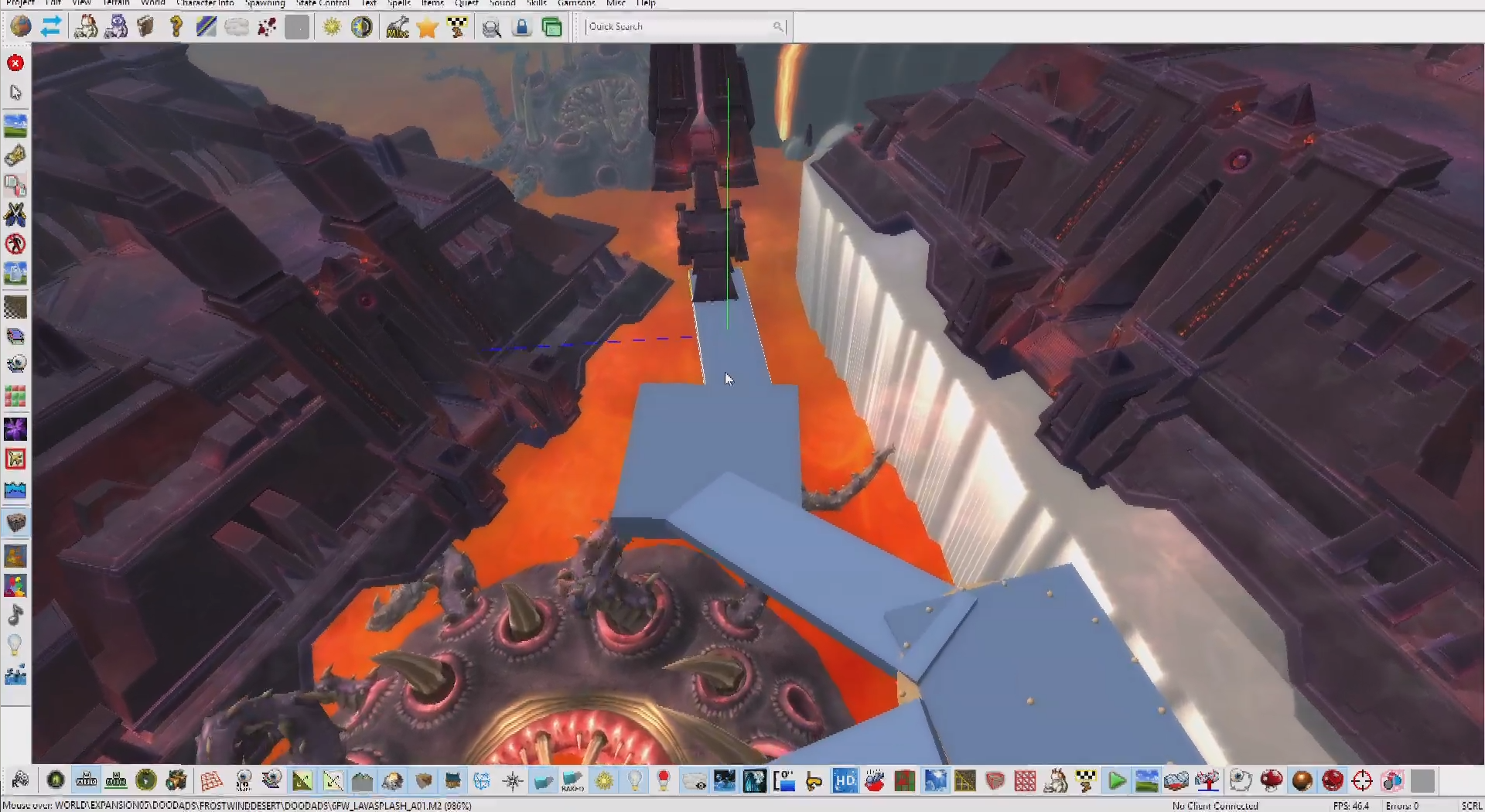Toggle the BAKED cube button
The image size is (1485, 812).
(x=572, y=781)
